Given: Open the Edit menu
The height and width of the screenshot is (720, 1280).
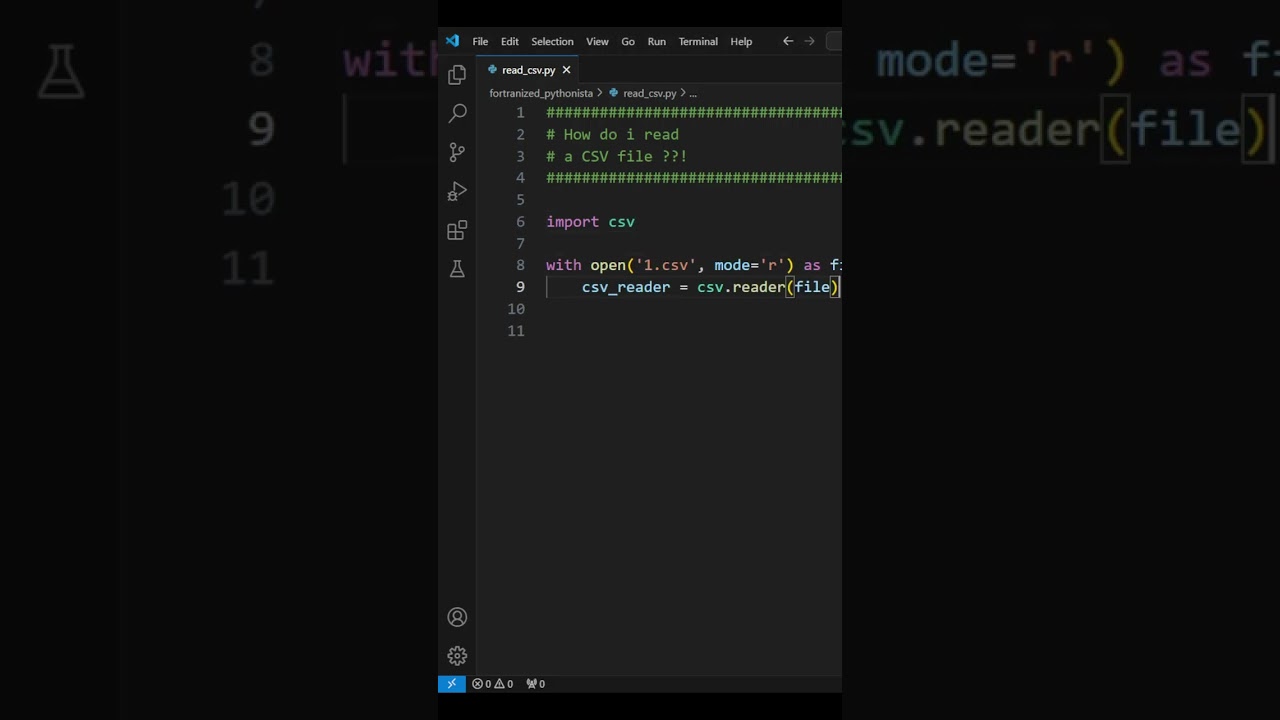Looking at the screenshot, I should click(x=510, y=41).
